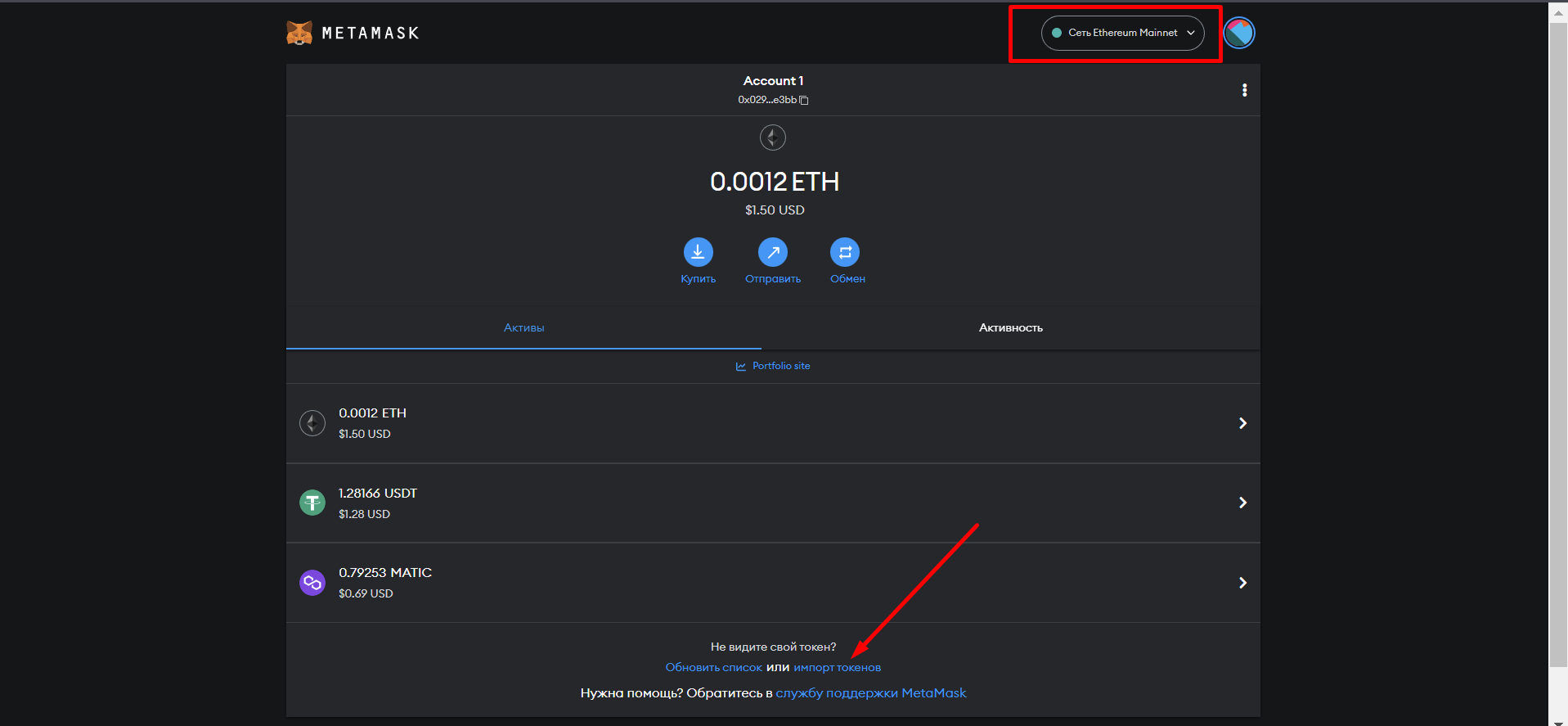Click the Portfolio chart icon

click(x=741, y=366)
